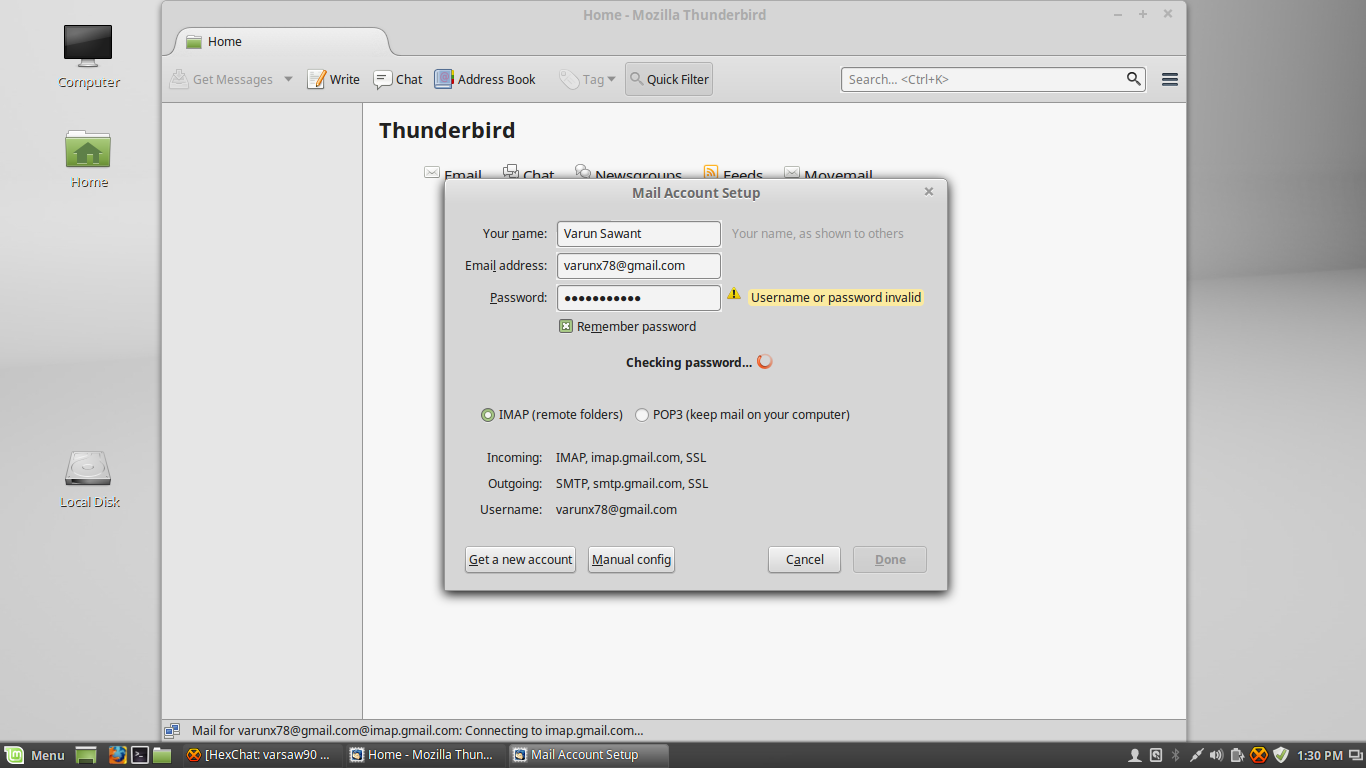Open the file manager panel launcher
This screenshot has height=768, width=1366.
[x=162, y=755]
